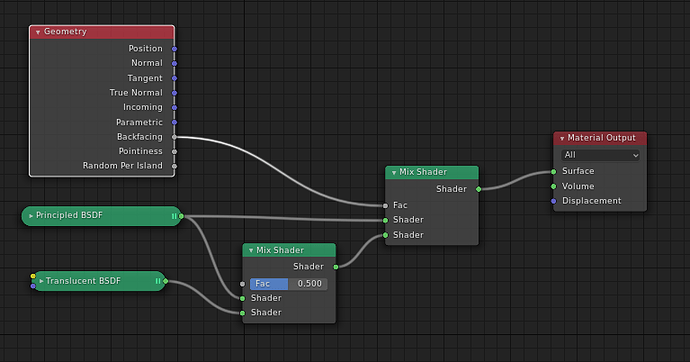Click the Volume label in Material Output
This screenshot has height=362, width=690.
coord(578,186)
